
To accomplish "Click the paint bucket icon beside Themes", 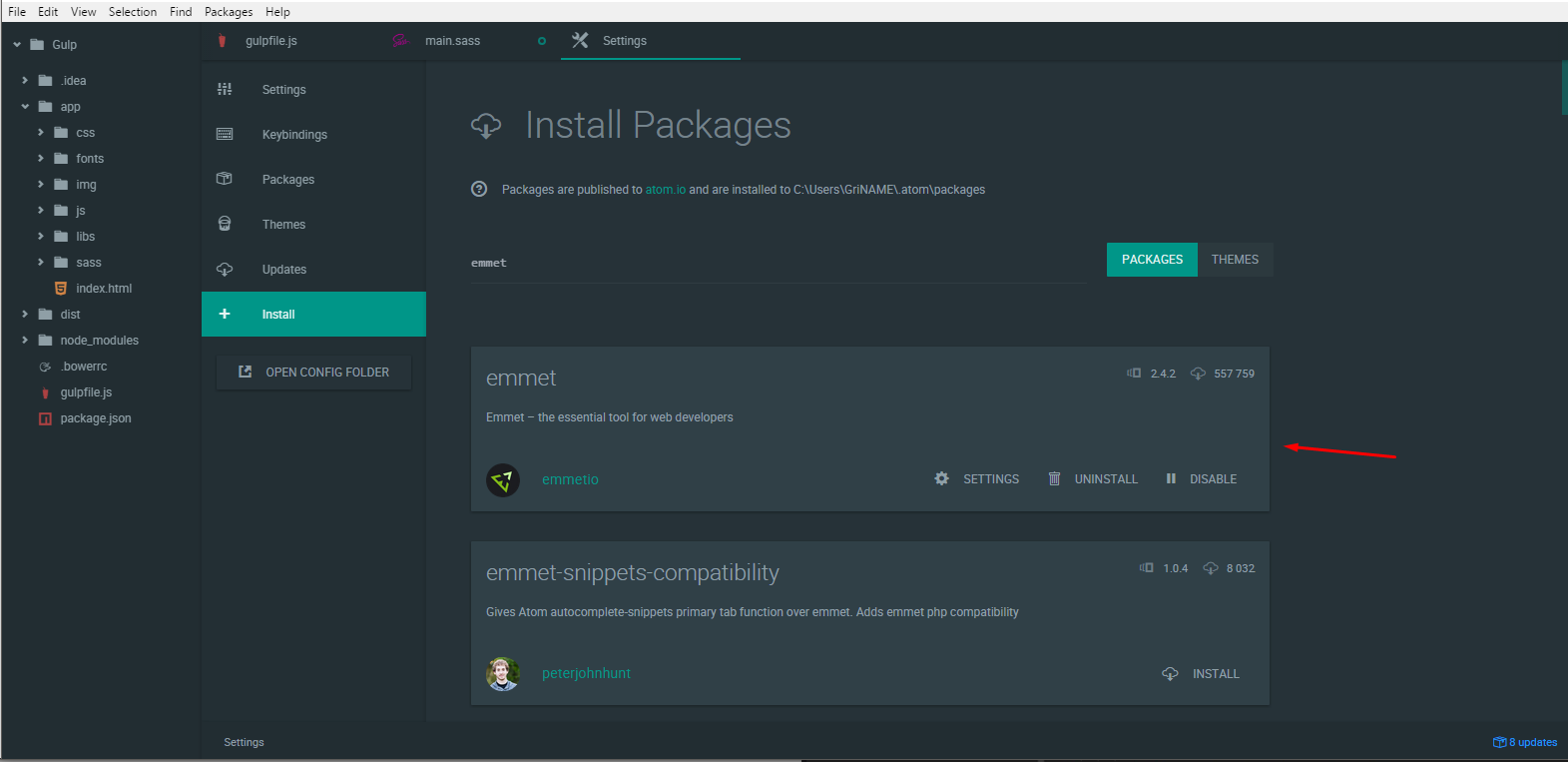I will click(x=225, y=224).
